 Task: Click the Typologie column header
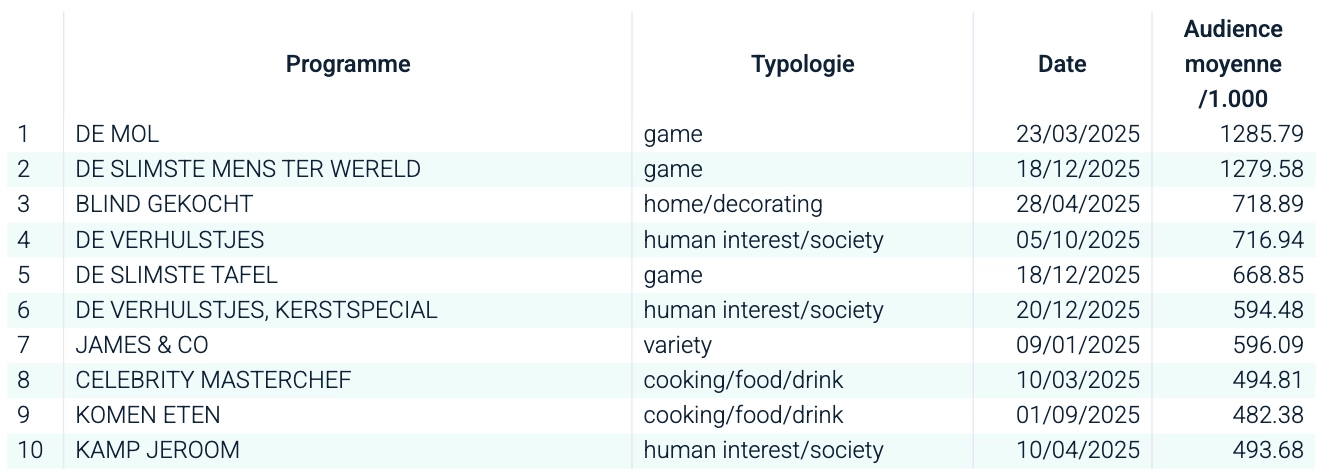[802, 64]
